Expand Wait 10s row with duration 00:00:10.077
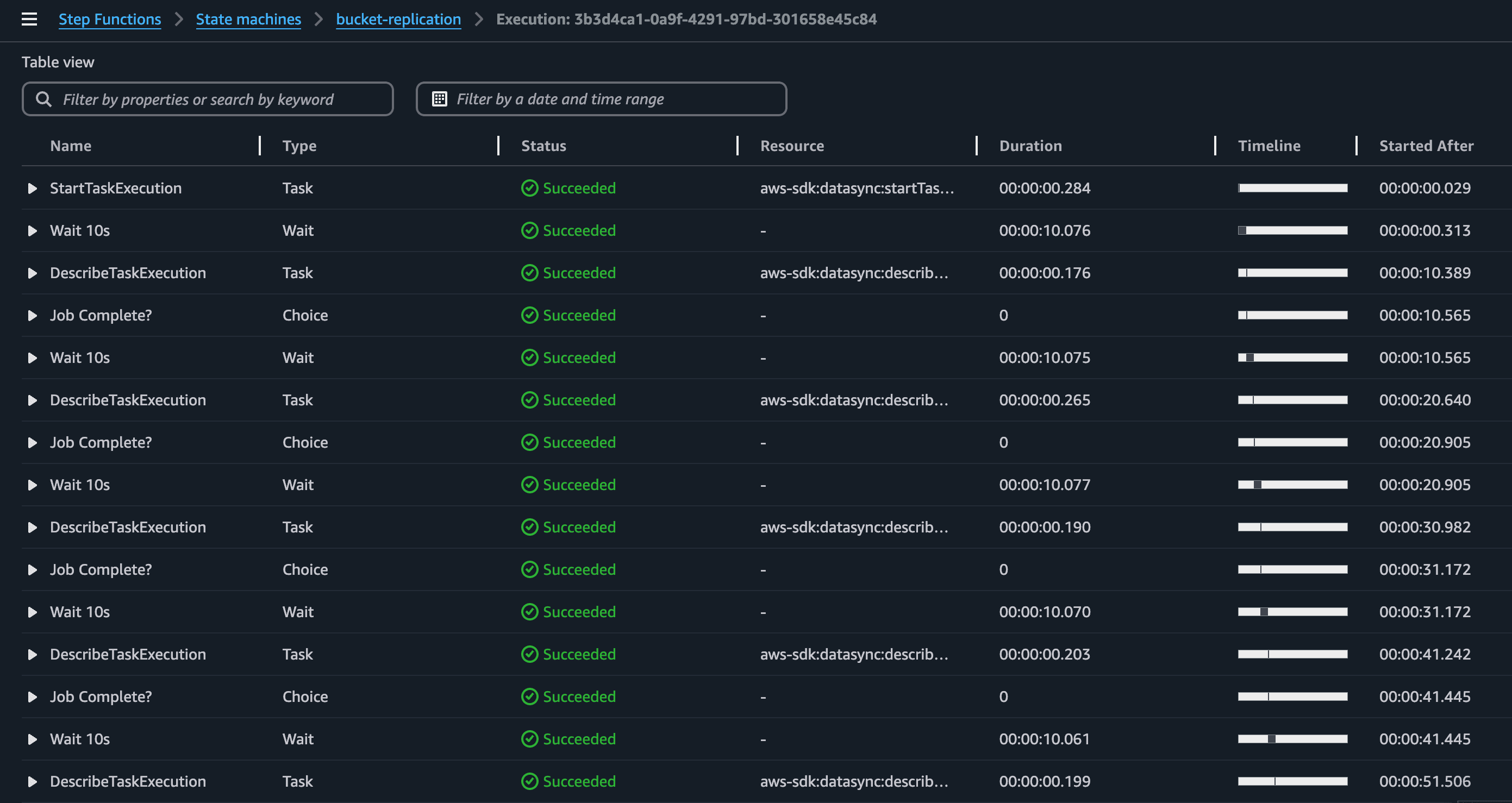The image size is (1512, 803). 32,485
